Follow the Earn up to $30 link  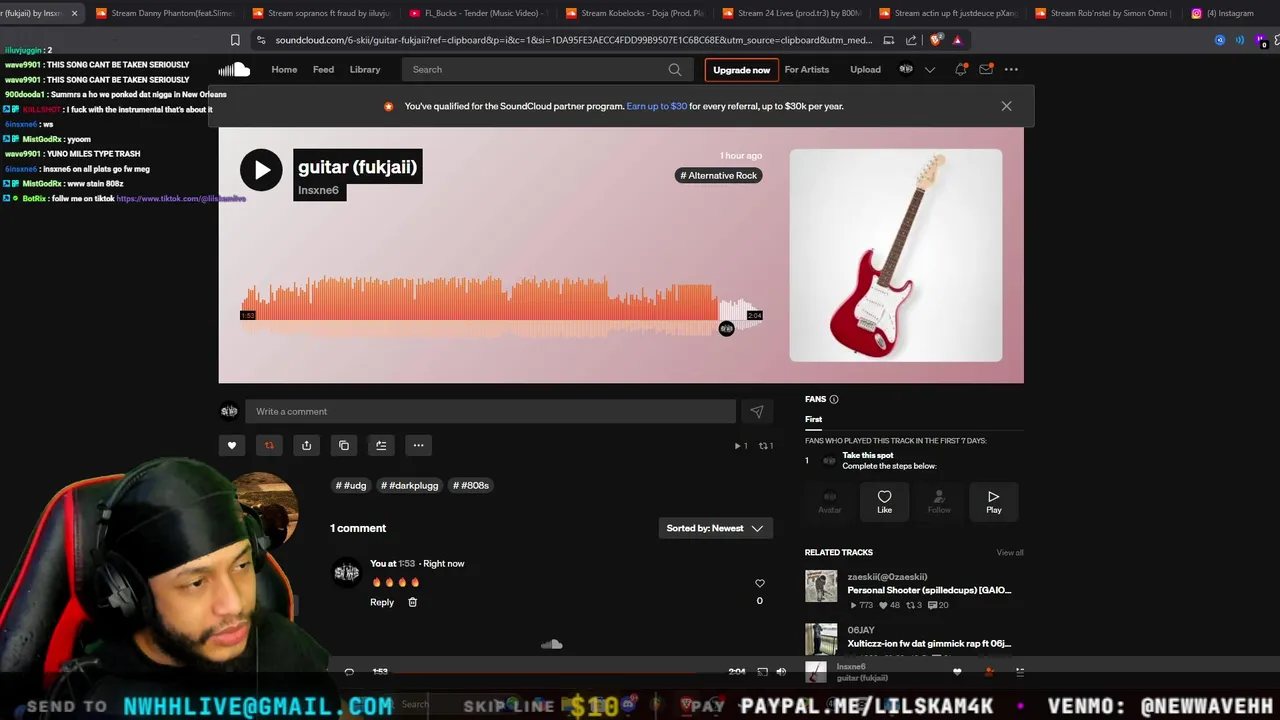(x=656, y=106)
